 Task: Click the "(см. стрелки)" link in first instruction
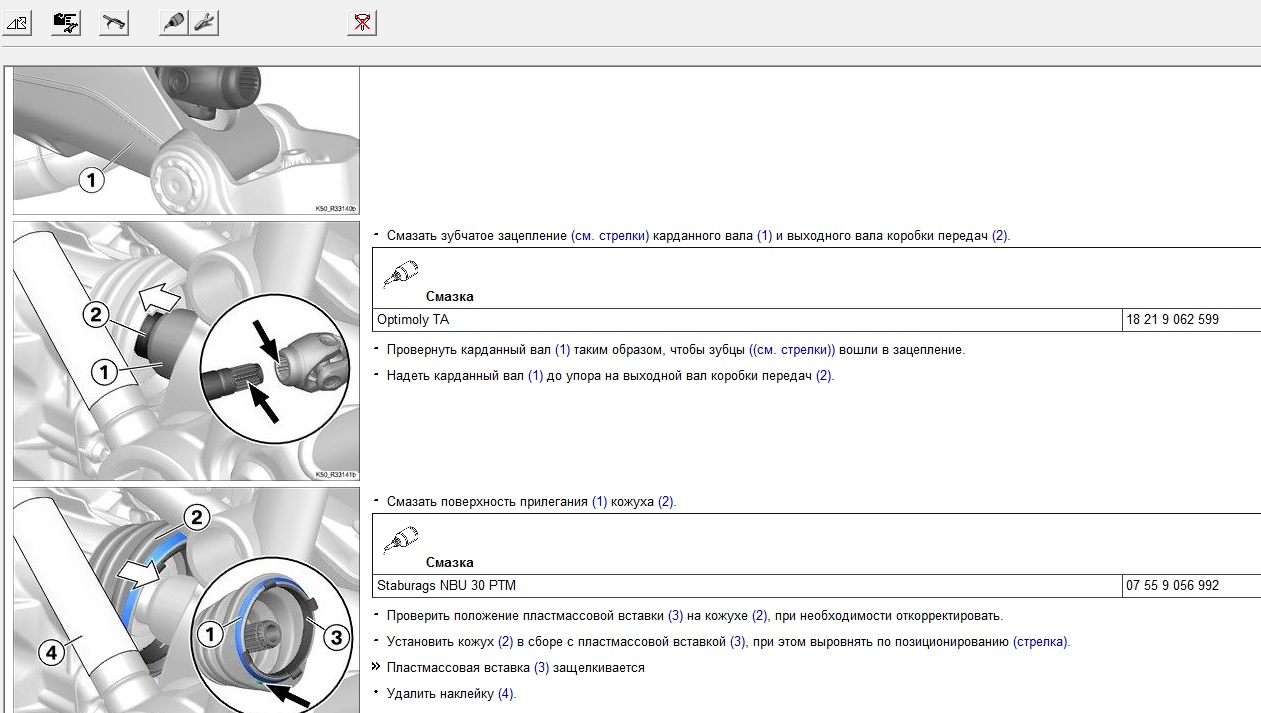click(x=610, y=236)
